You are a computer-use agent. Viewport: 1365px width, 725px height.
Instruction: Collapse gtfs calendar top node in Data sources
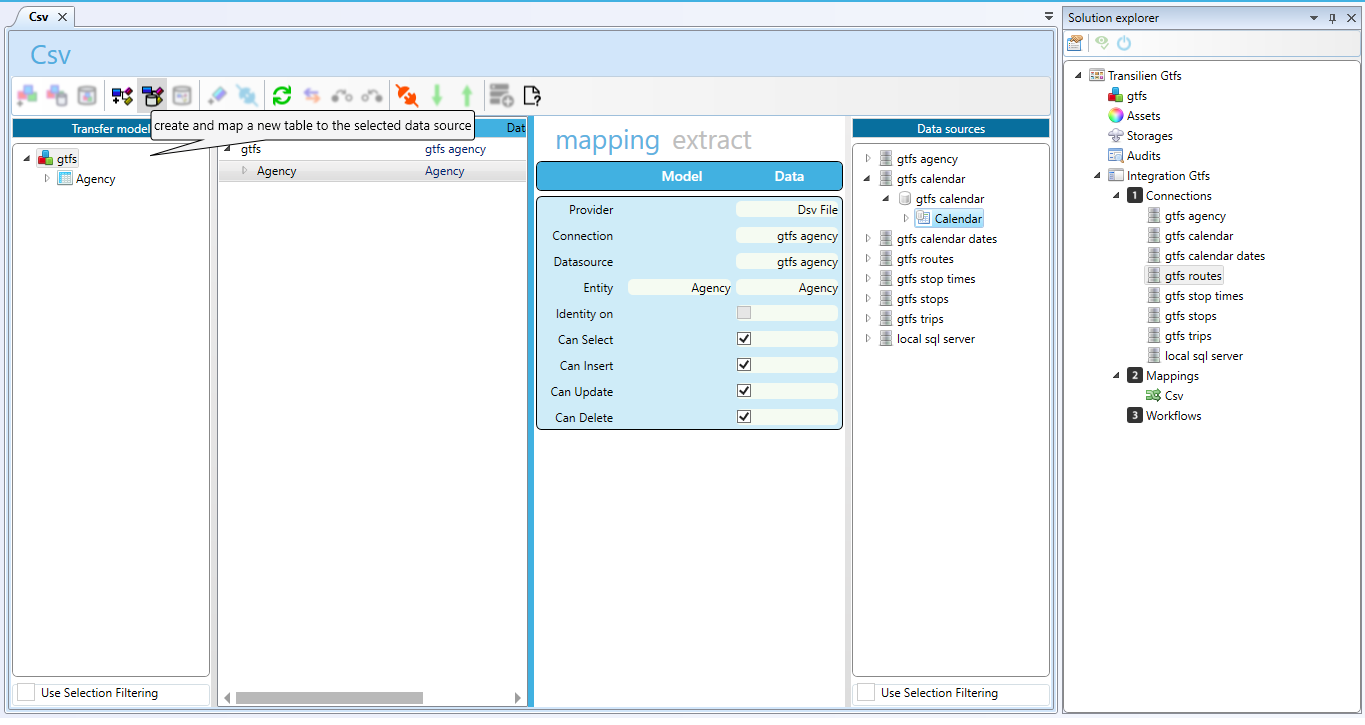(x=867, y=179)
